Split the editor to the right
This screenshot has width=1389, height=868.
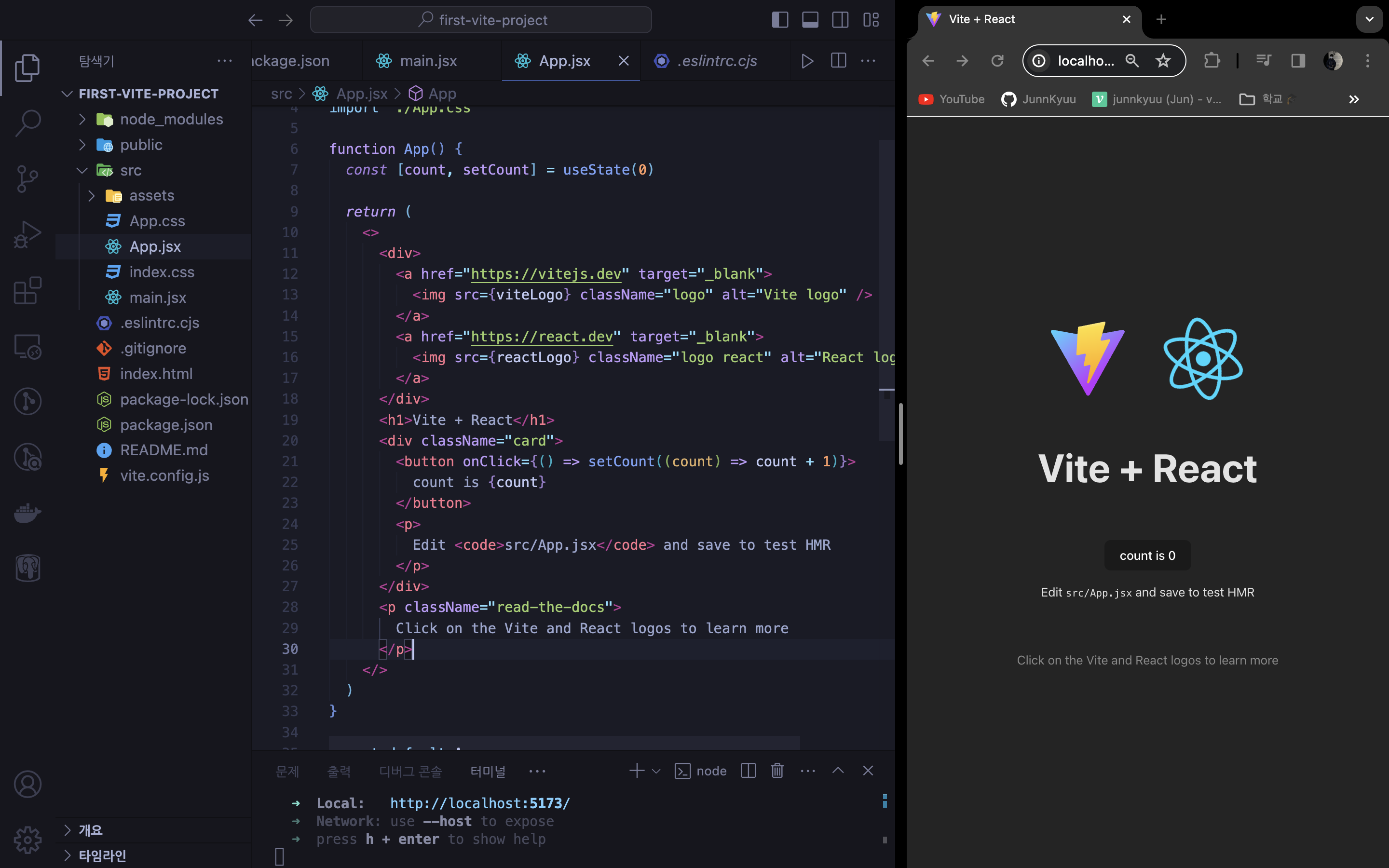(838, 61)
